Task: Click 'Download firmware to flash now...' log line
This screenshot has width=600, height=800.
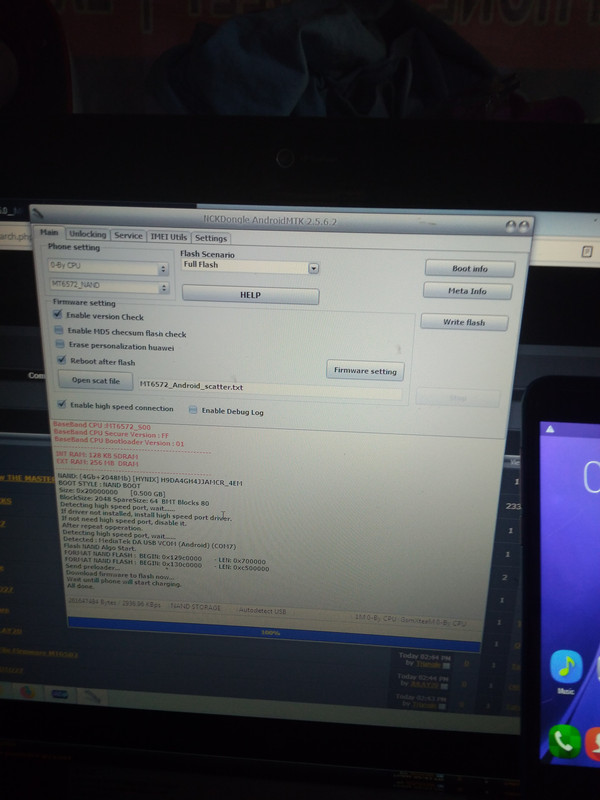Action: coord(120,574)
